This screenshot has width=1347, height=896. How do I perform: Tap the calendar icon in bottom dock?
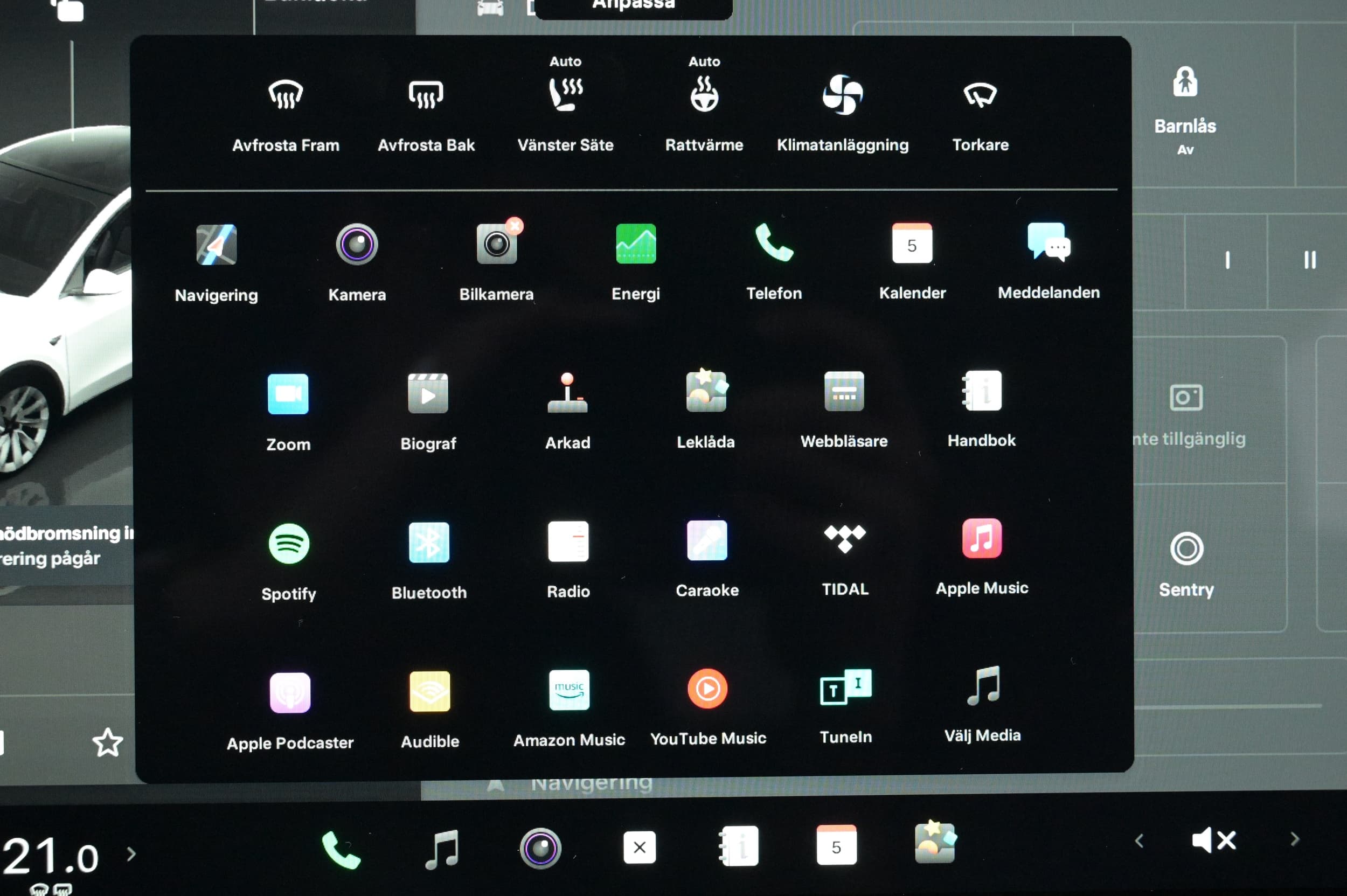click(x=836, y=845)
